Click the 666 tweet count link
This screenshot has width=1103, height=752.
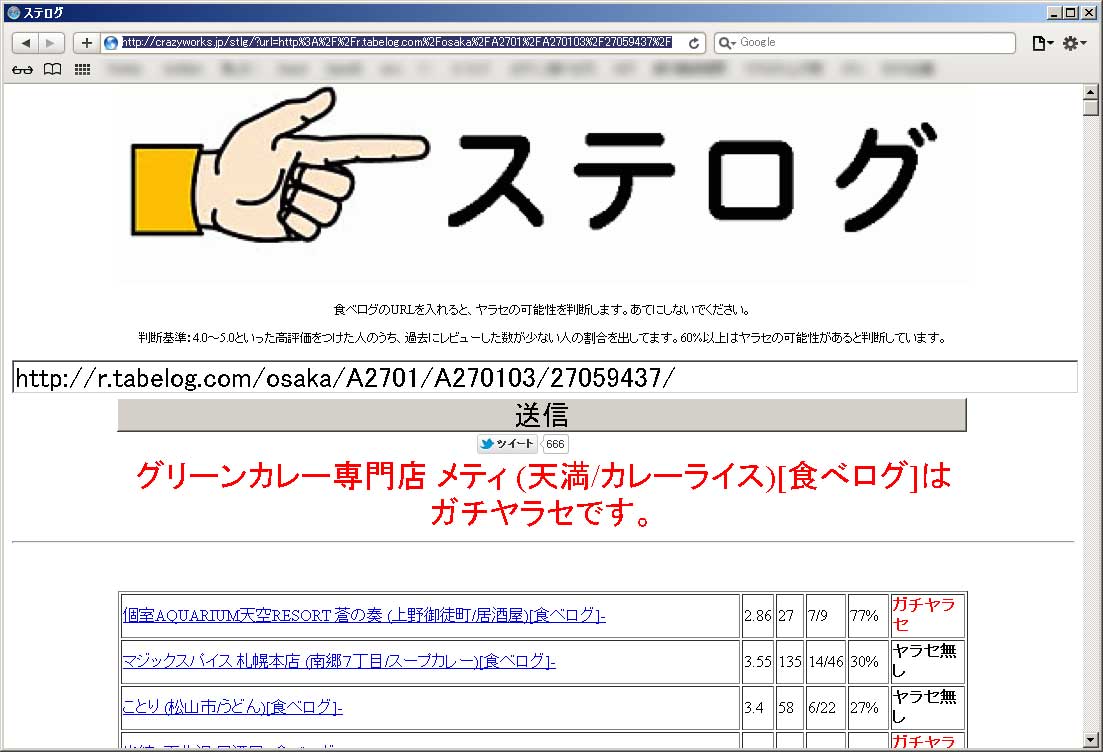554,444
